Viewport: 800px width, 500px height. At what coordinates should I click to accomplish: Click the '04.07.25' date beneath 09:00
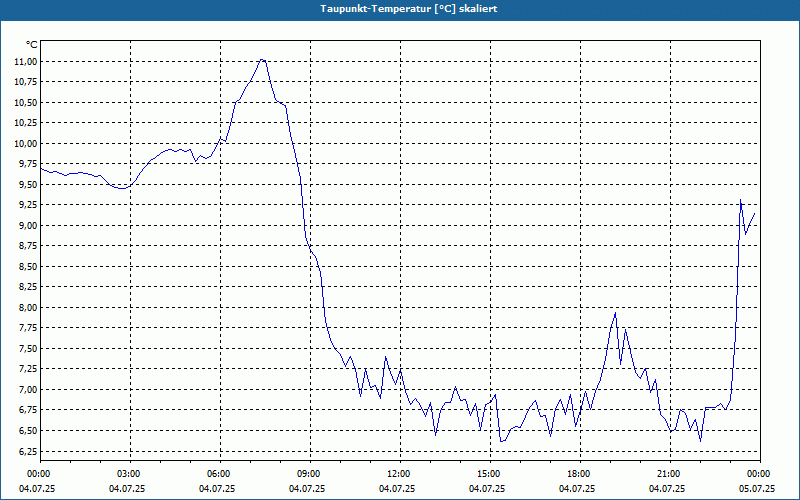point(307,489)
